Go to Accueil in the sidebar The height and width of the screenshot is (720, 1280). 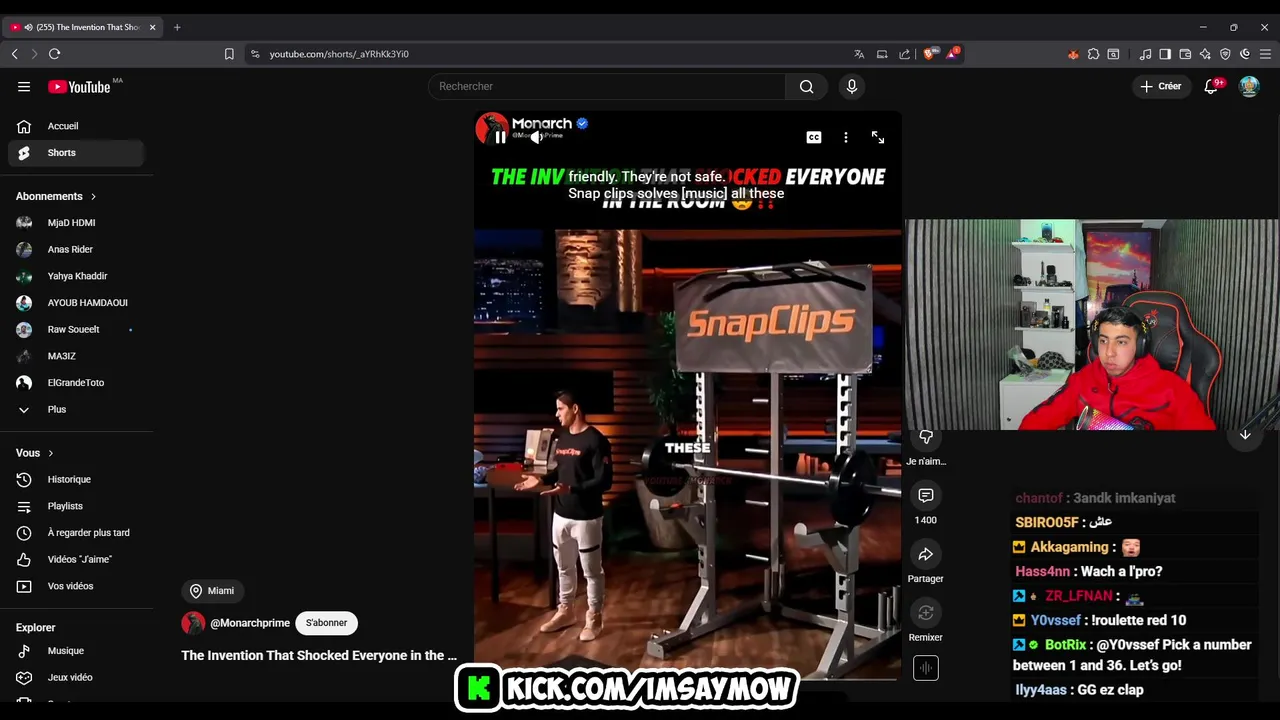[76, 126]
